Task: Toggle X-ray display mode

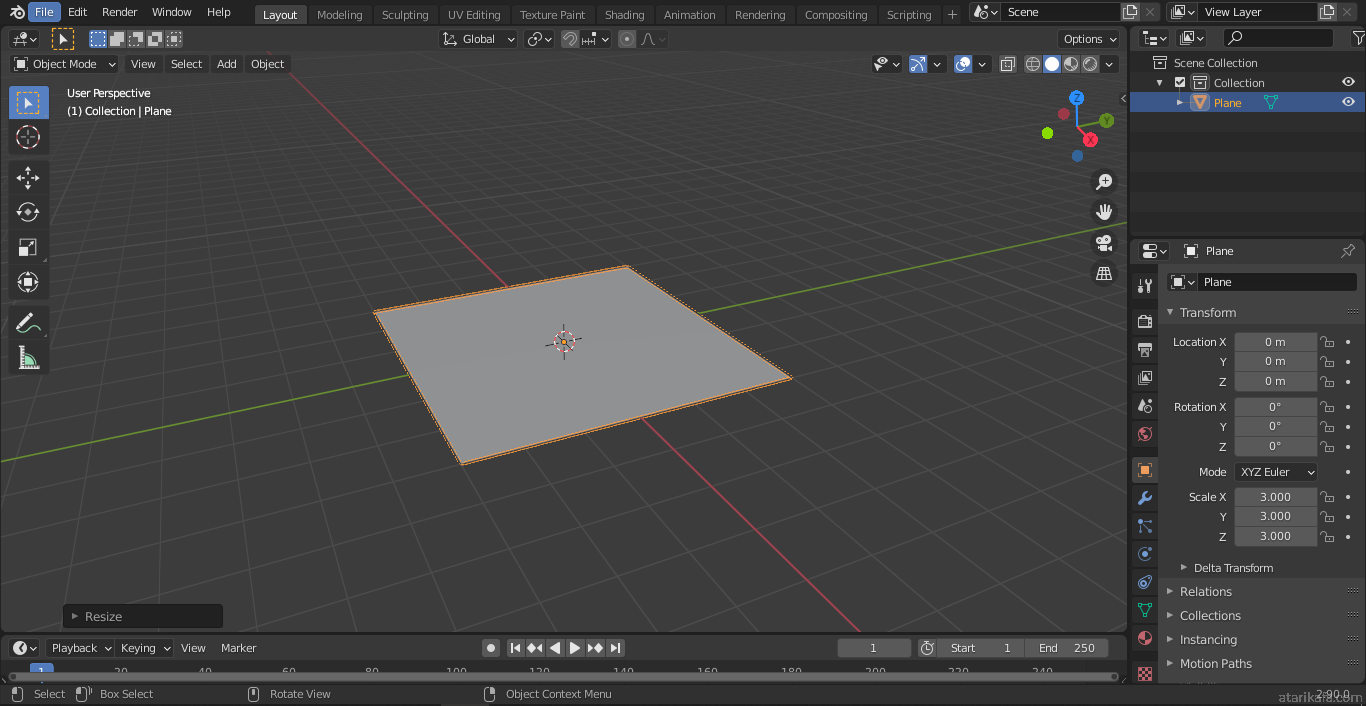Action: [x=1007, y=64]
